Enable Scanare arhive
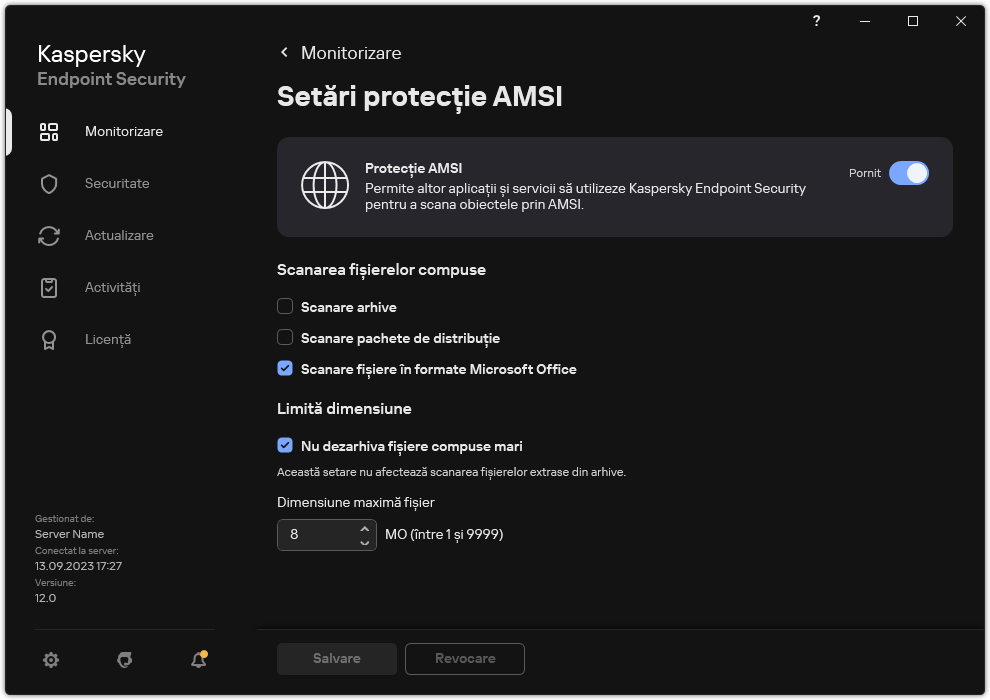This screenshot has height=700, width=990. pyautogui.click(x=285, y=306)
